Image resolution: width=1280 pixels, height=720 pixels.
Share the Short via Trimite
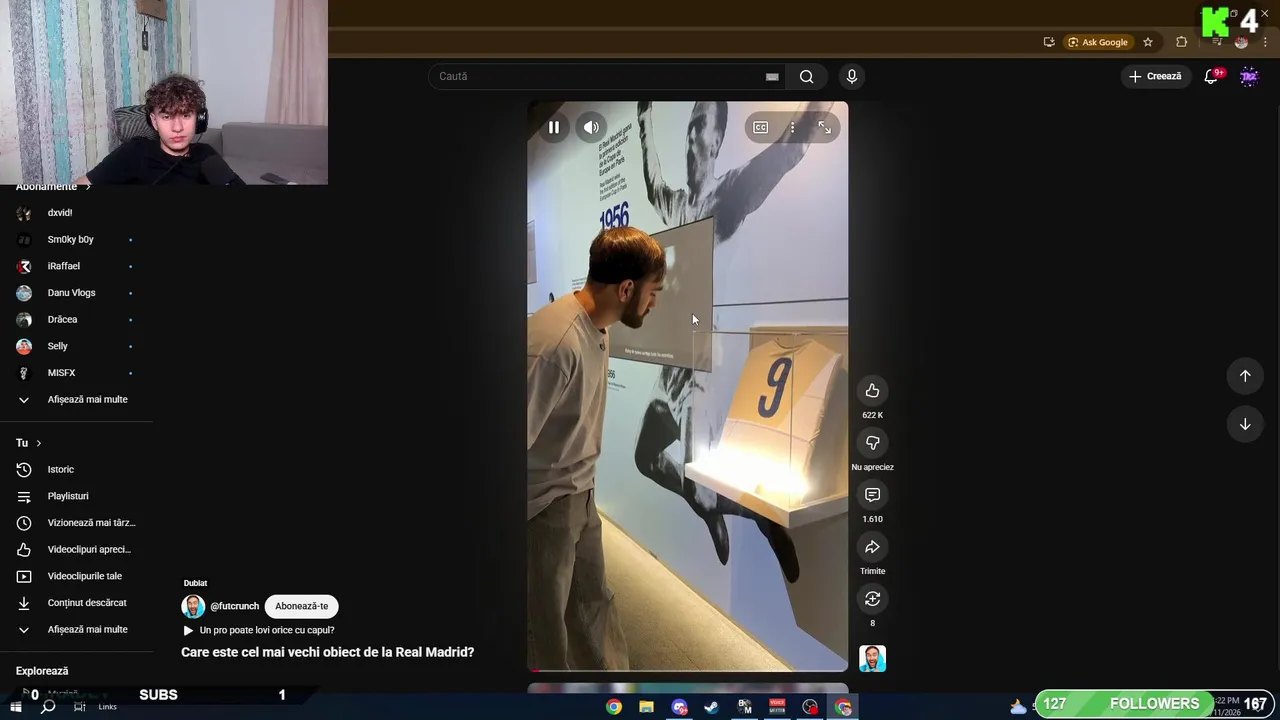click(872, 547)
